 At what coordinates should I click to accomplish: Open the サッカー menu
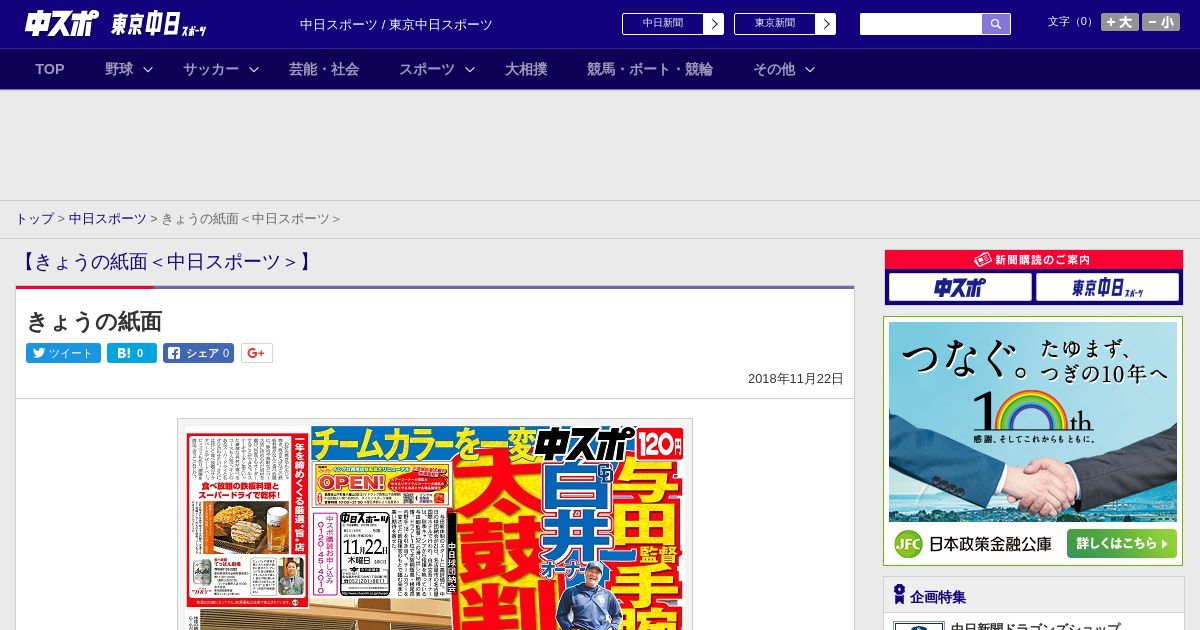(x=211, y=69)
